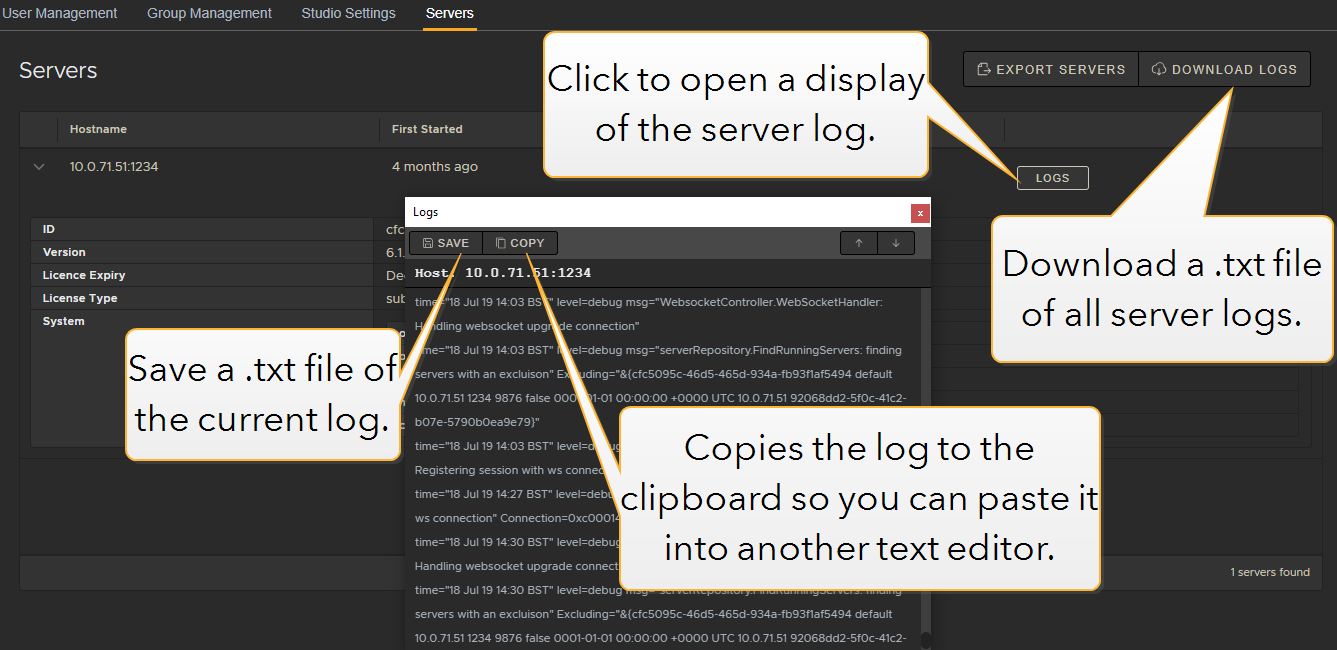1337x650 pixels.
Task: Save the current log as text file
Action: [x=446, y=243]
